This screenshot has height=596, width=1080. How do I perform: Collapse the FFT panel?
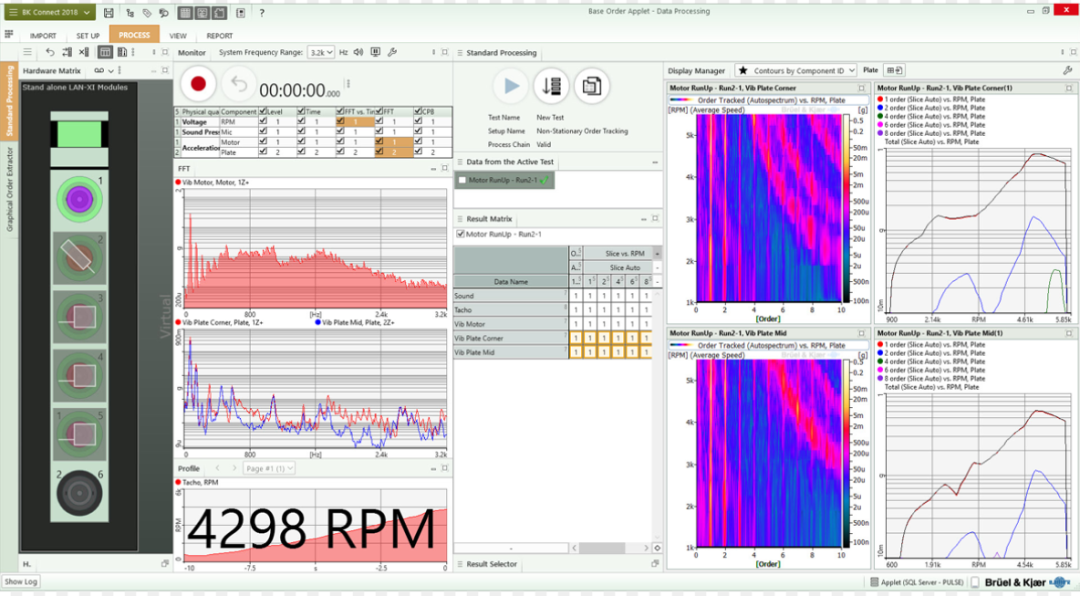pos(433,168)
